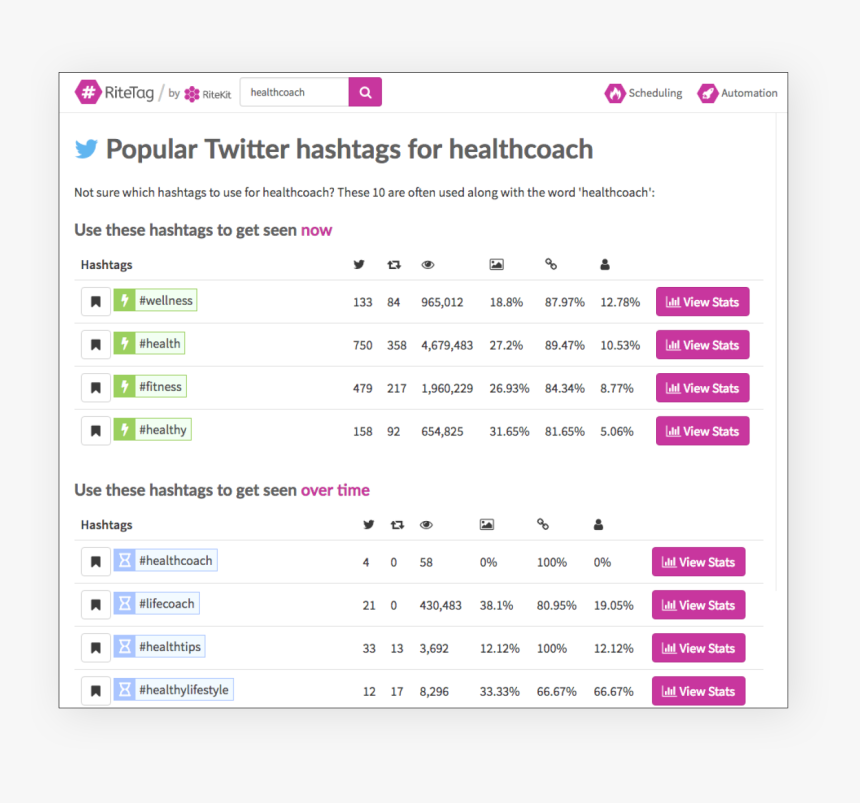Bookmark the #healthcoach hashtag
Image resolution: width=860 pixels, height=803 pixels.
(96, 562)
